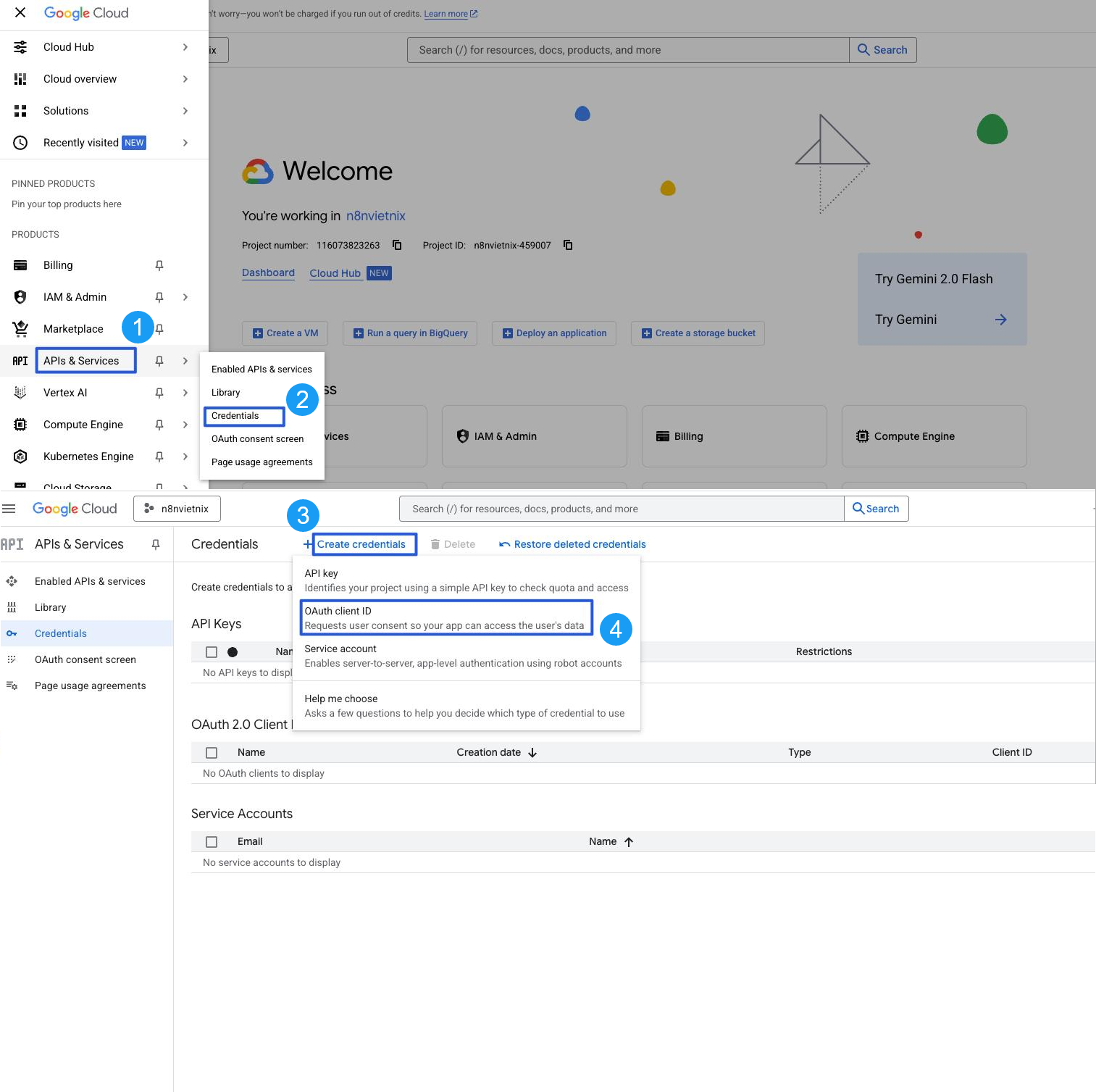Pin APIs & Services from the lower page header

(x=156, y=544)
